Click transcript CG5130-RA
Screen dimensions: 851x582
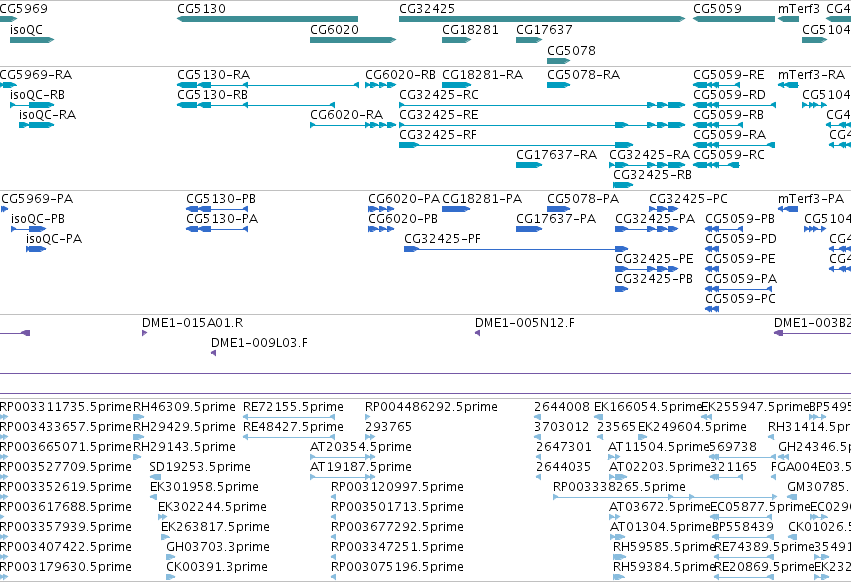(213, 75)
